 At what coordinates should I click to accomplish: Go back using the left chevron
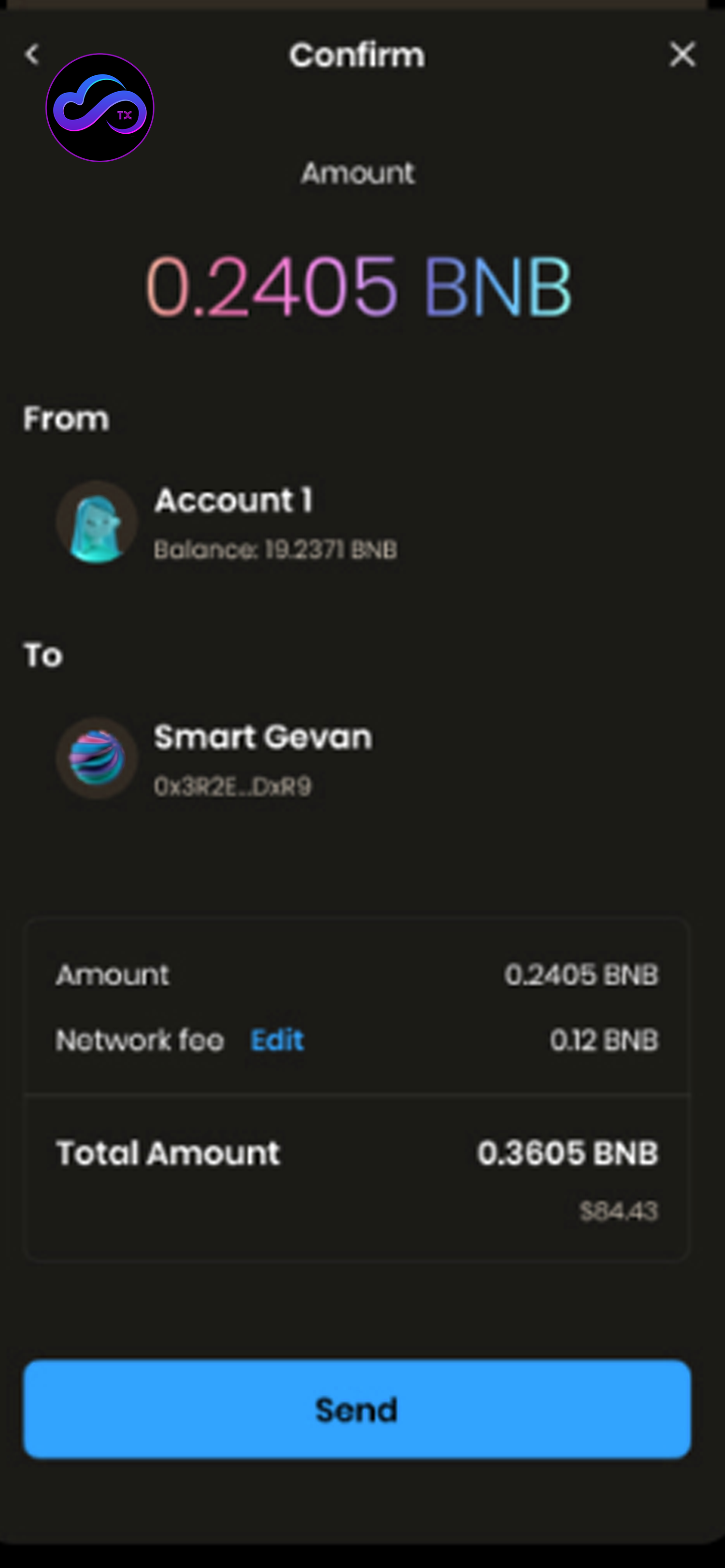tap(32, 55)
